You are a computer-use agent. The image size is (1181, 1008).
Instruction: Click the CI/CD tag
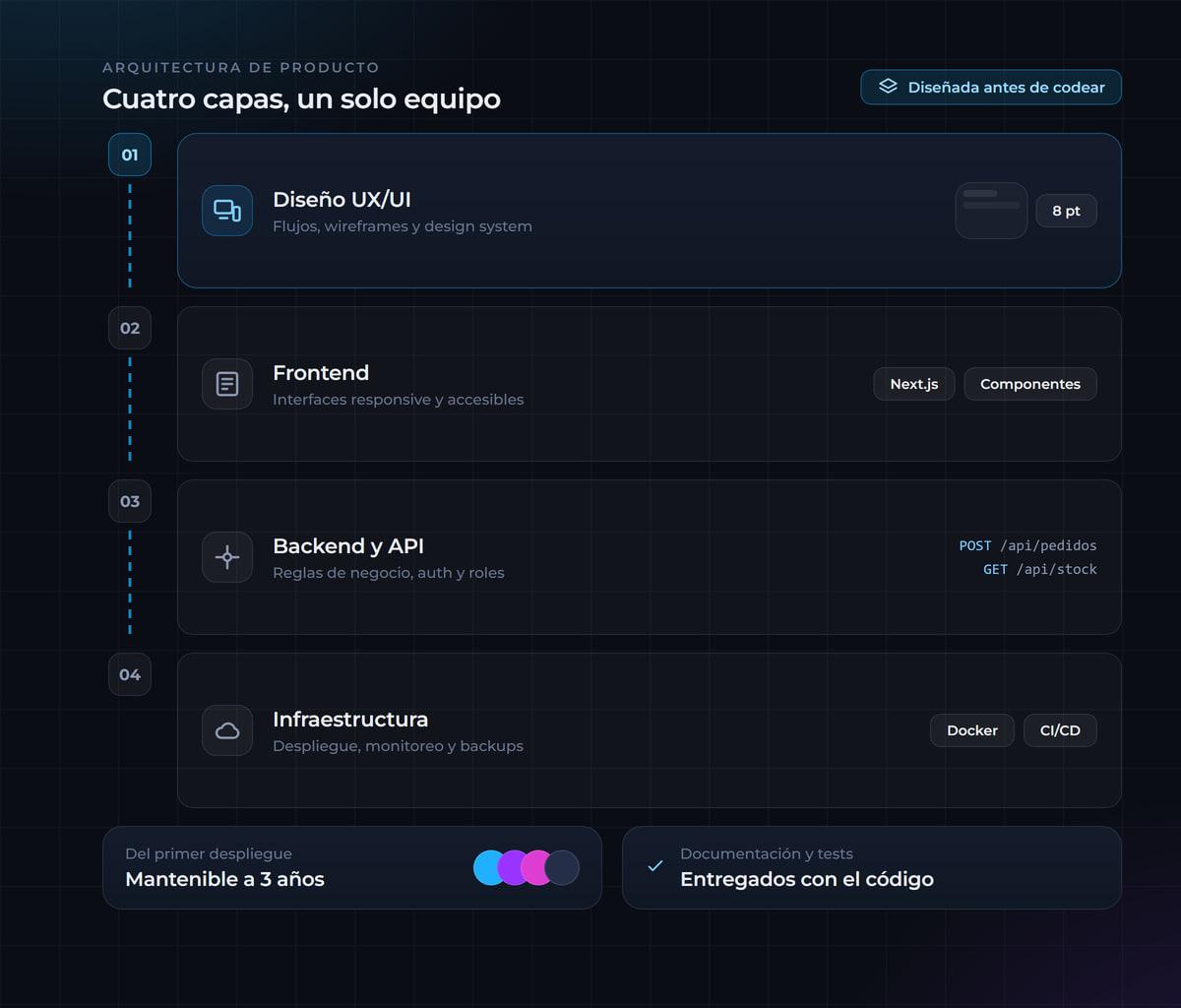coord(1060,730)
